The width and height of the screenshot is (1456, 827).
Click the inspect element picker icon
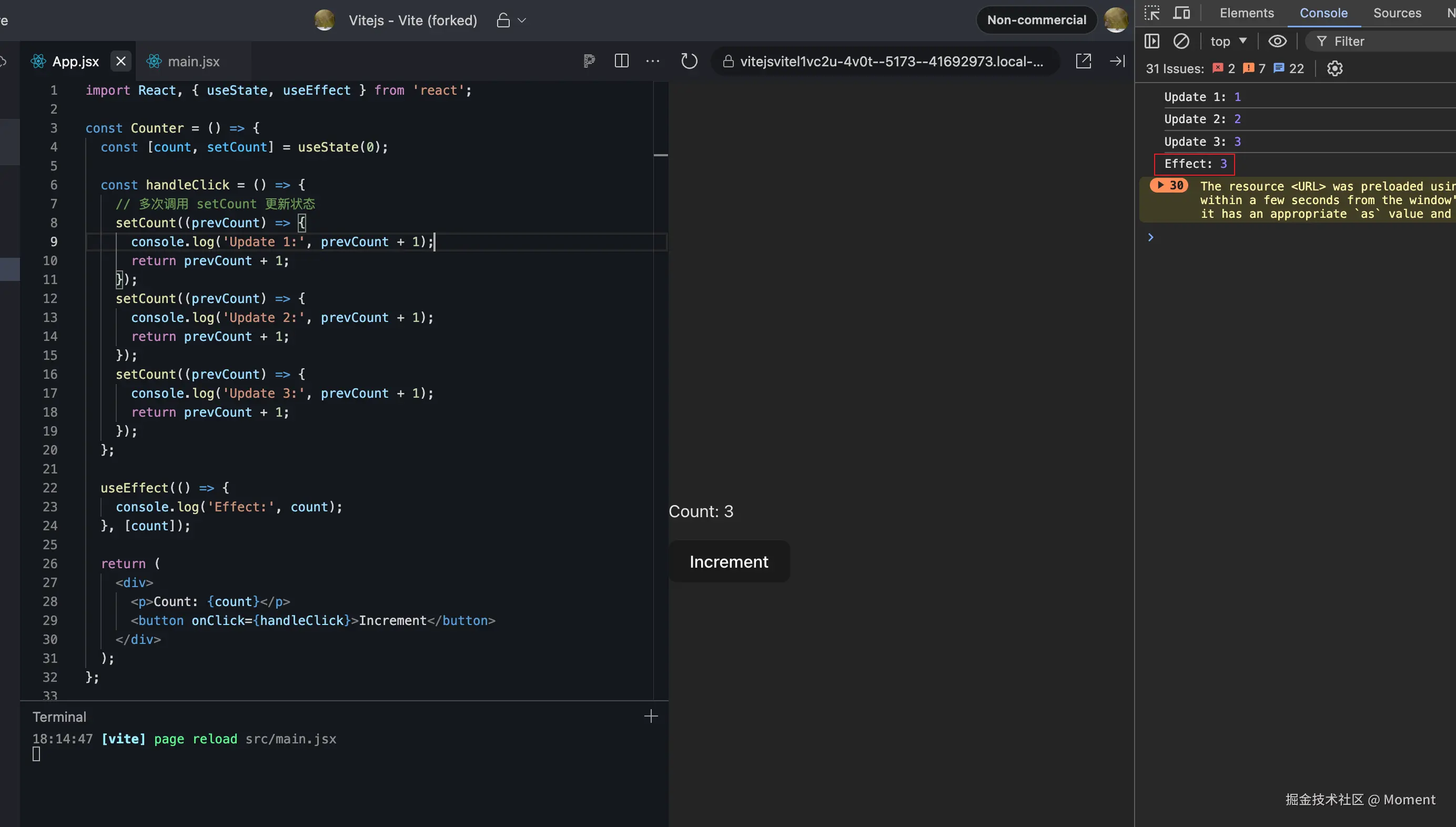click(1151, 13)
